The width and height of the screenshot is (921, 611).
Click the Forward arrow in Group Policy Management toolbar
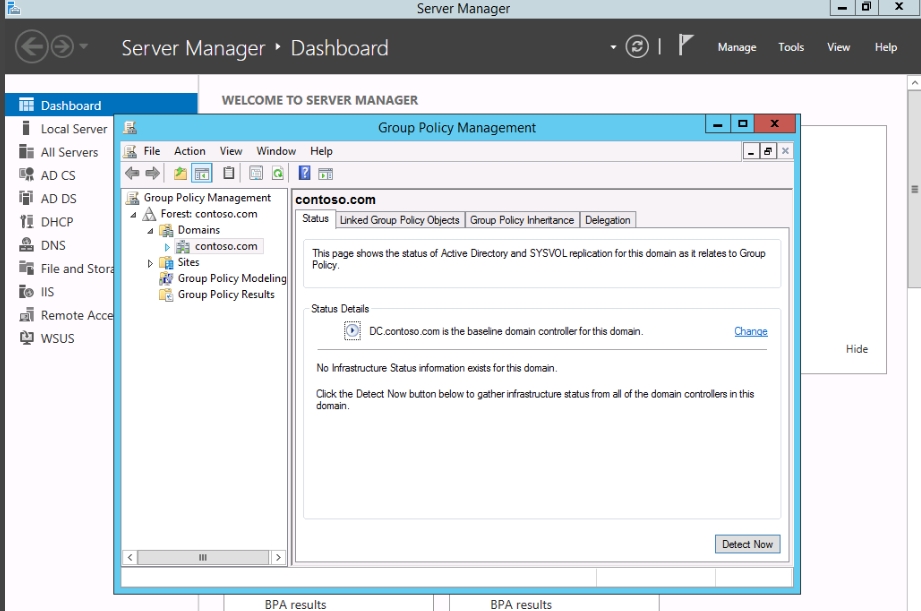click(153, 173)
